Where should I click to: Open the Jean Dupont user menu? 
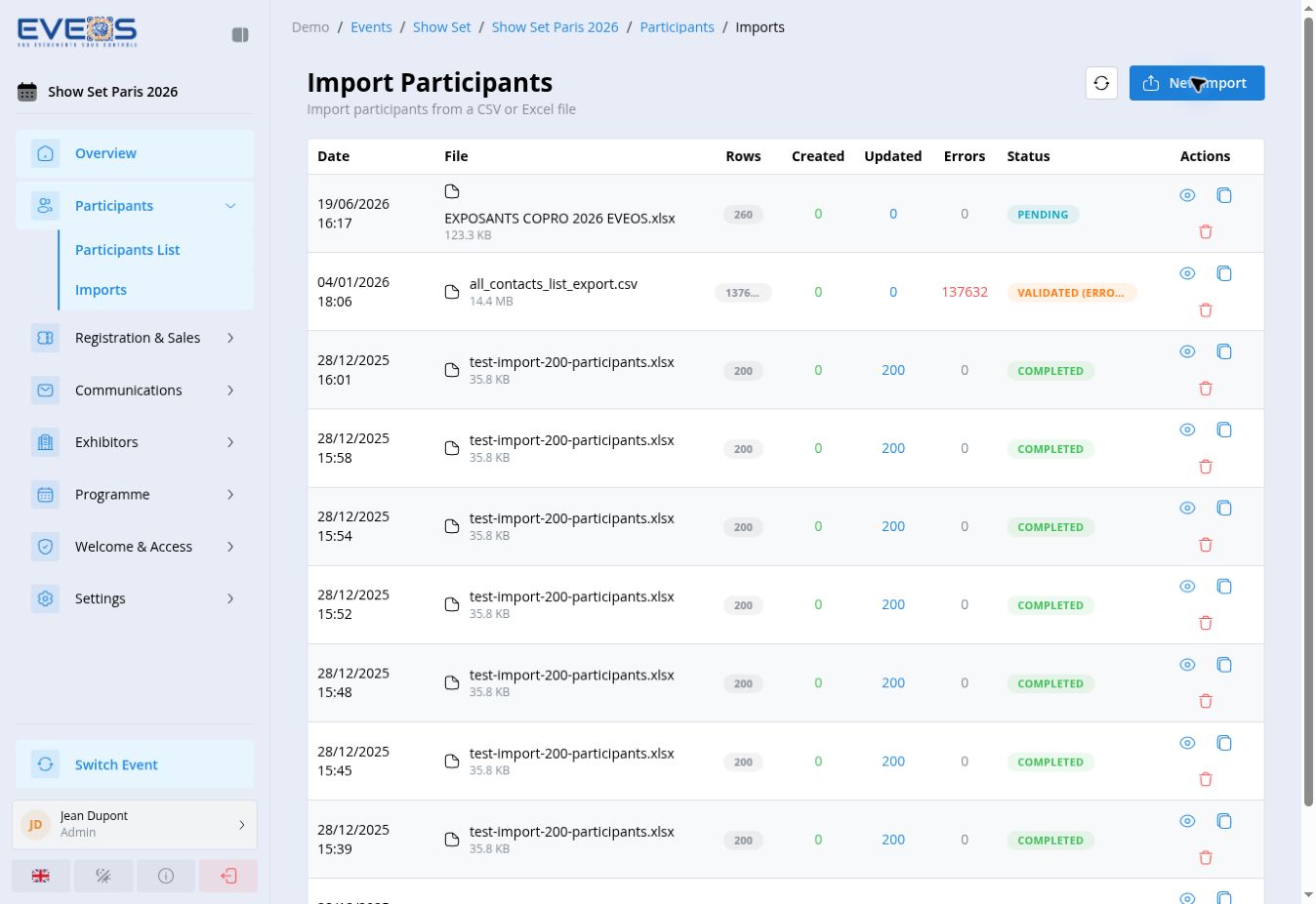point(135,825)
